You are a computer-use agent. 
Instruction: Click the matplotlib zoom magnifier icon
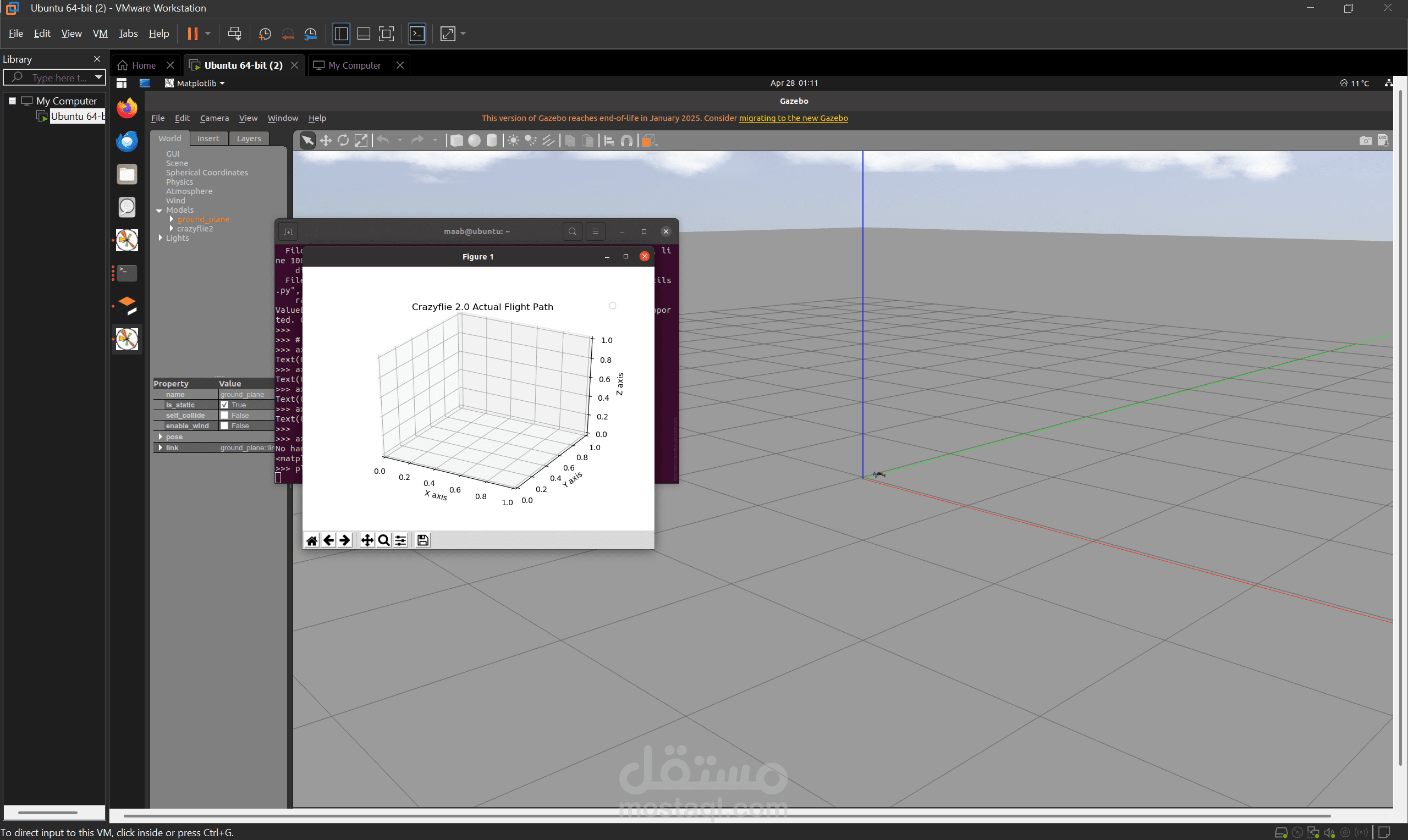click(x=384, y=540)
